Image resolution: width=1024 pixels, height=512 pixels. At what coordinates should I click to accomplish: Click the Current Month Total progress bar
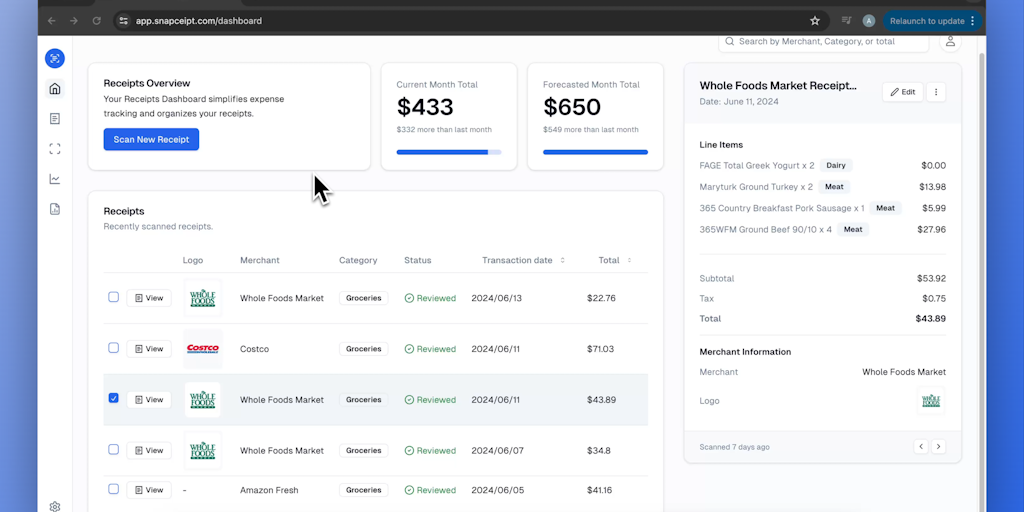click(x=449, y=152)
